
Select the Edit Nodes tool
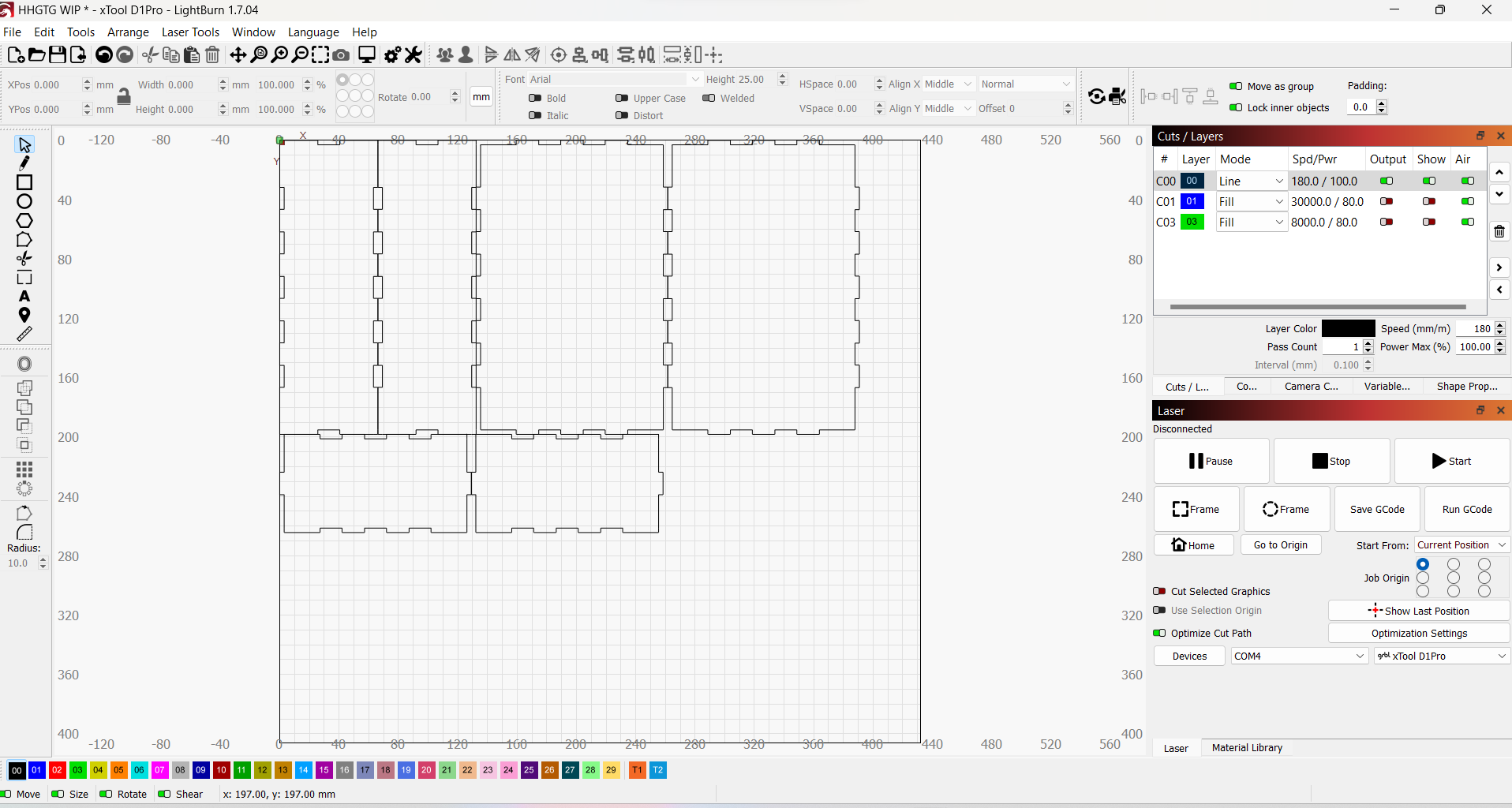pyautogui.click(x=24, y=239)
